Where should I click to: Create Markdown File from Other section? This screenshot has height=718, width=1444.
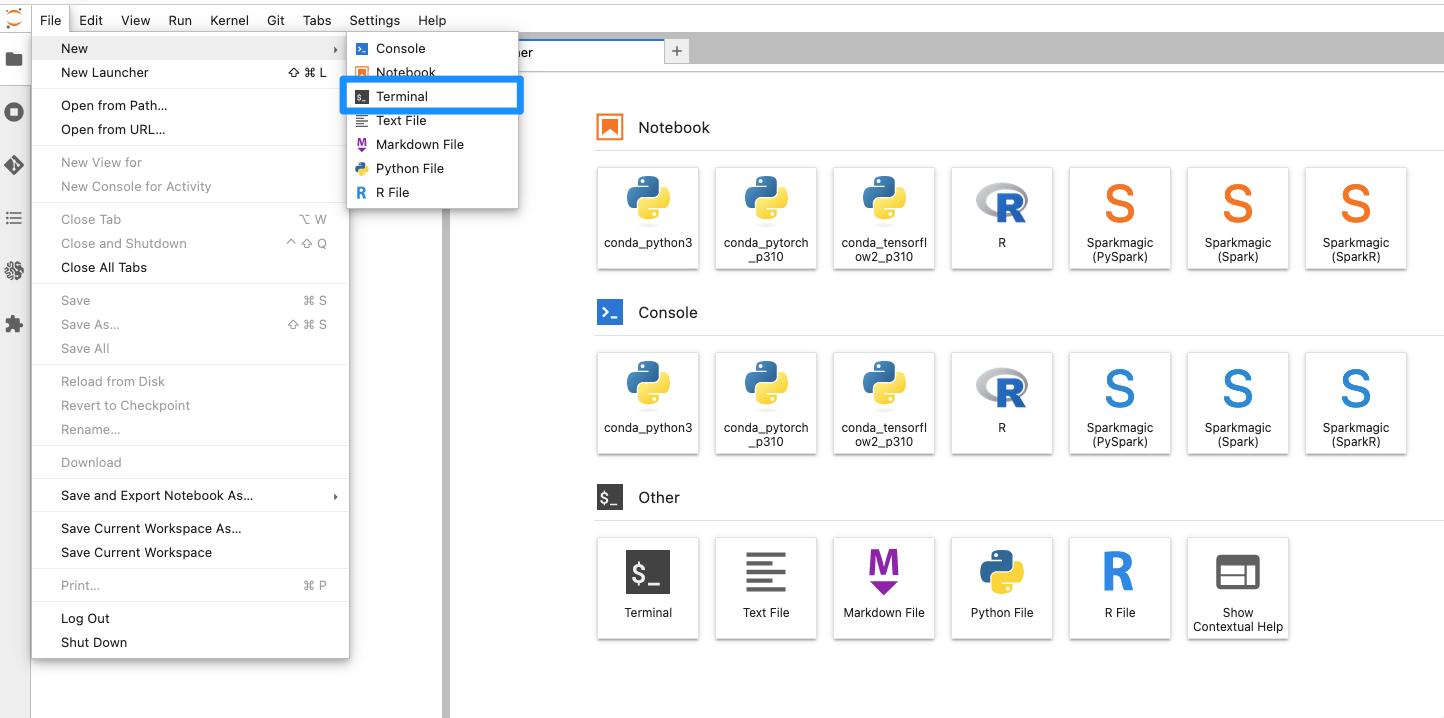[x=884, y=588]
